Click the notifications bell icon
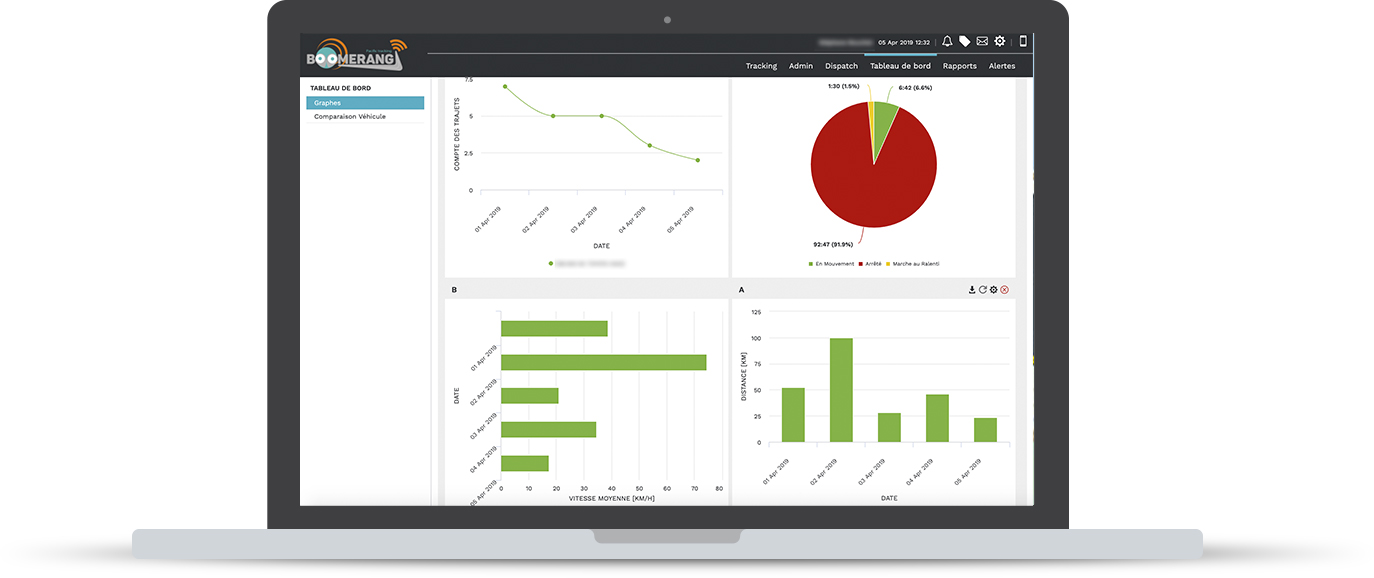Screen dimensions: 1374x578 tap(947, 42)
